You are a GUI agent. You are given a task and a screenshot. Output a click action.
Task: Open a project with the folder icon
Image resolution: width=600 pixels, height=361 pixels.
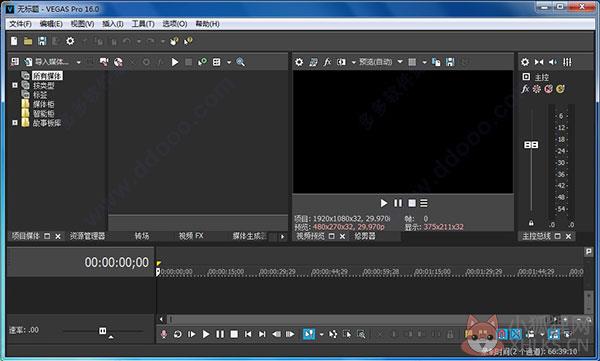point(28,41)
